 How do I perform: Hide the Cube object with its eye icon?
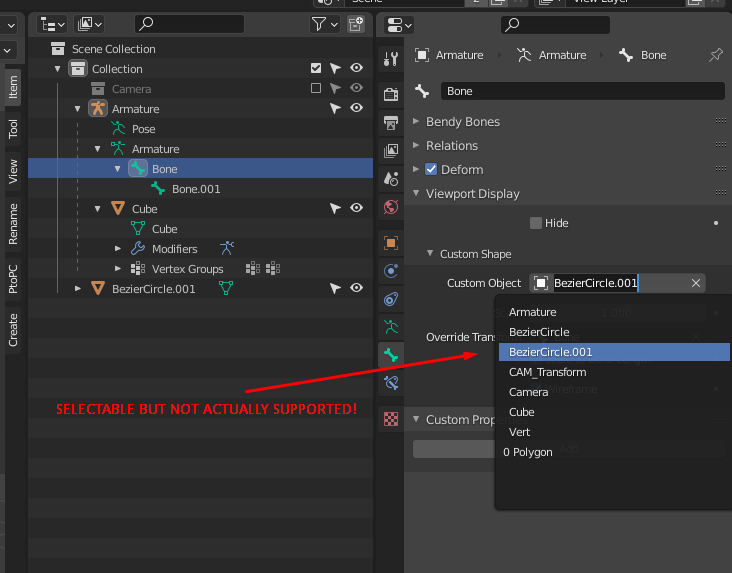pos(356,208)
